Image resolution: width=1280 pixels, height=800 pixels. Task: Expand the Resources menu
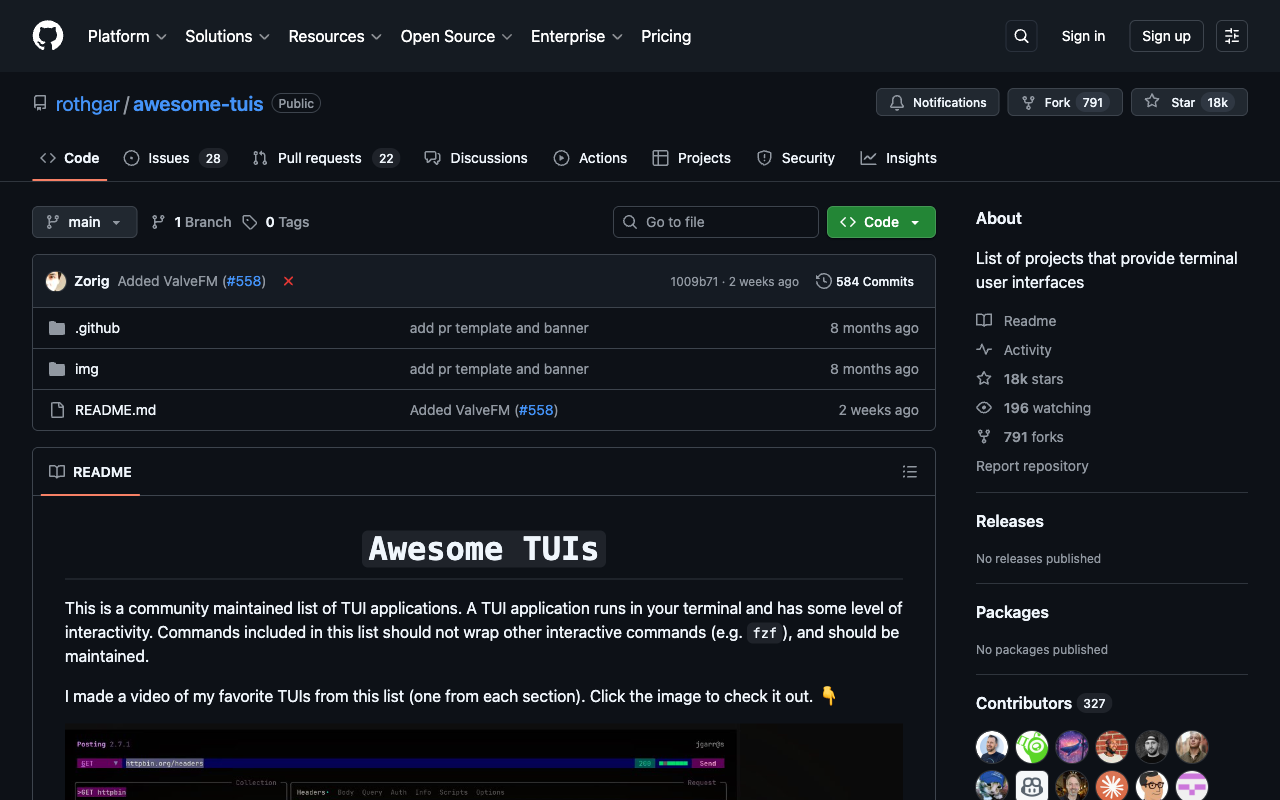(335, 36)
